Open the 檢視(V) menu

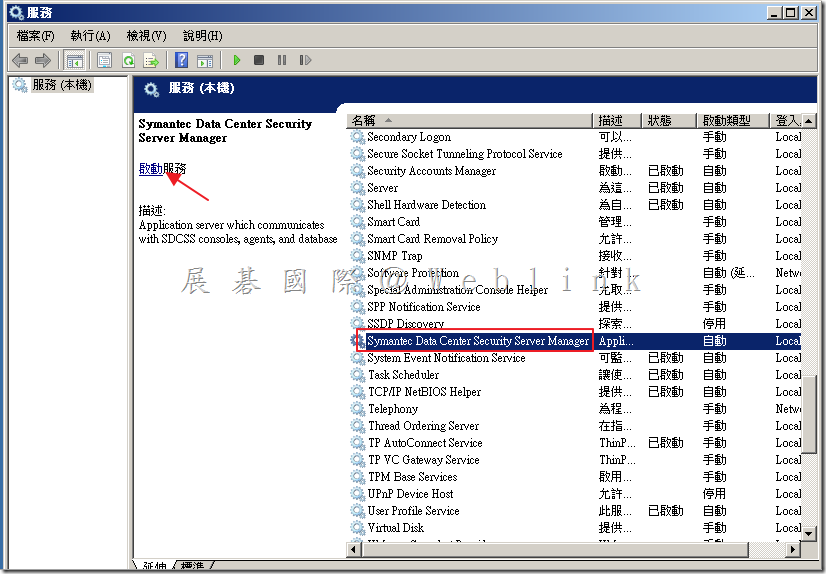(146, 36)
